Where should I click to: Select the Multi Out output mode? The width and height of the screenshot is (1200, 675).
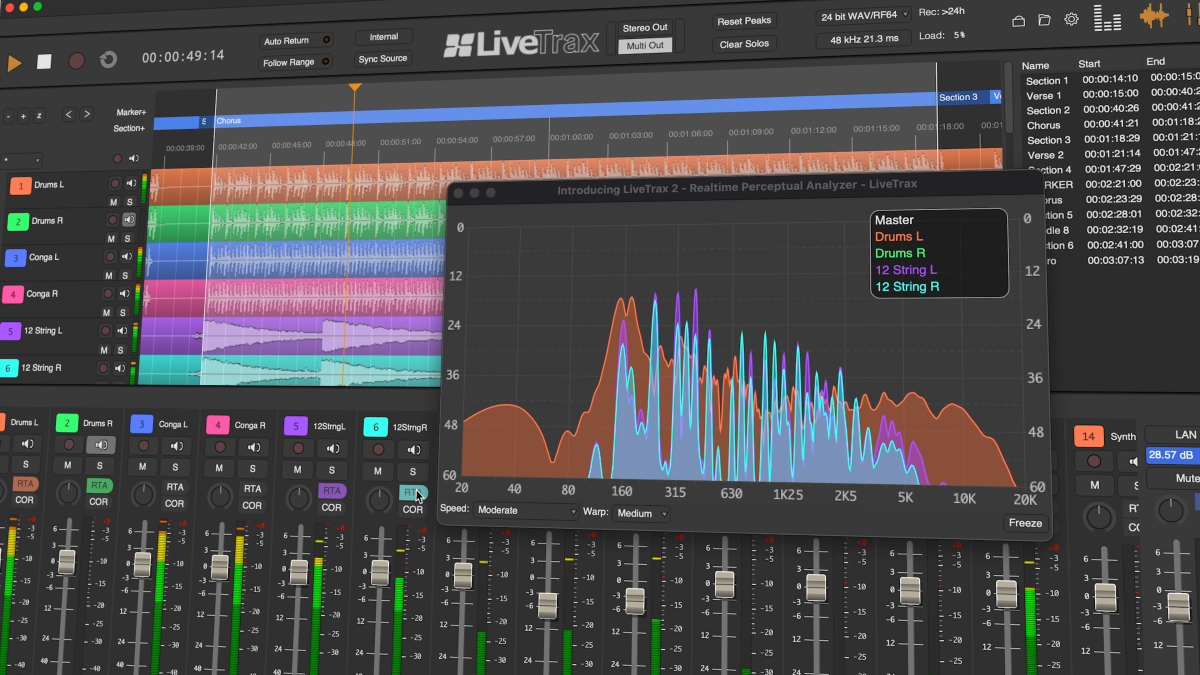coord(645,46)
